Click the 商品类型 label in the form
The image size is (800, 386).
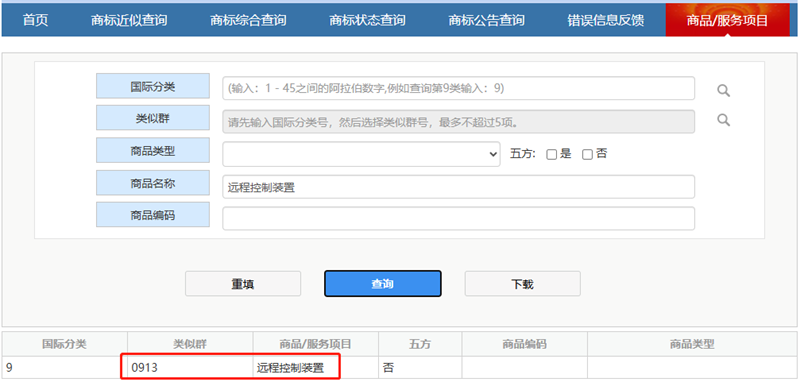point(153,150)
